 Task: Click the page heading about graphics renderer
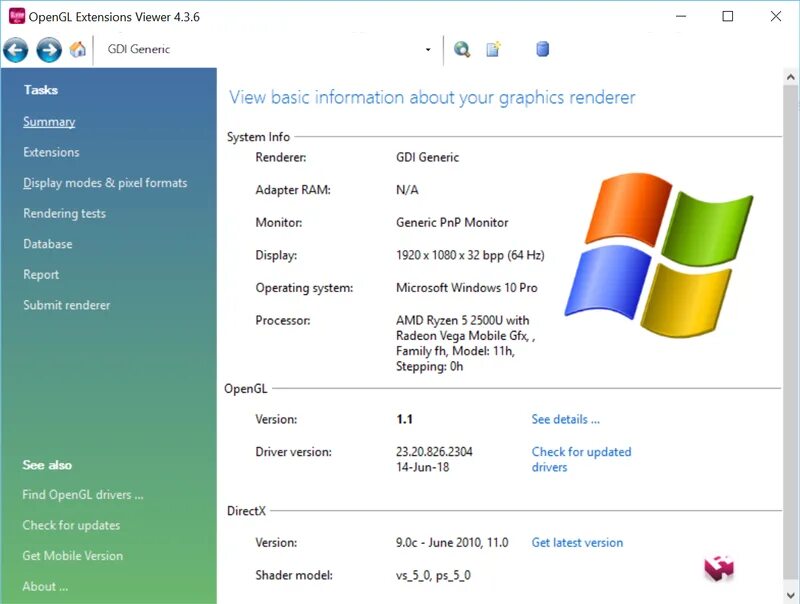coord(432,97)
